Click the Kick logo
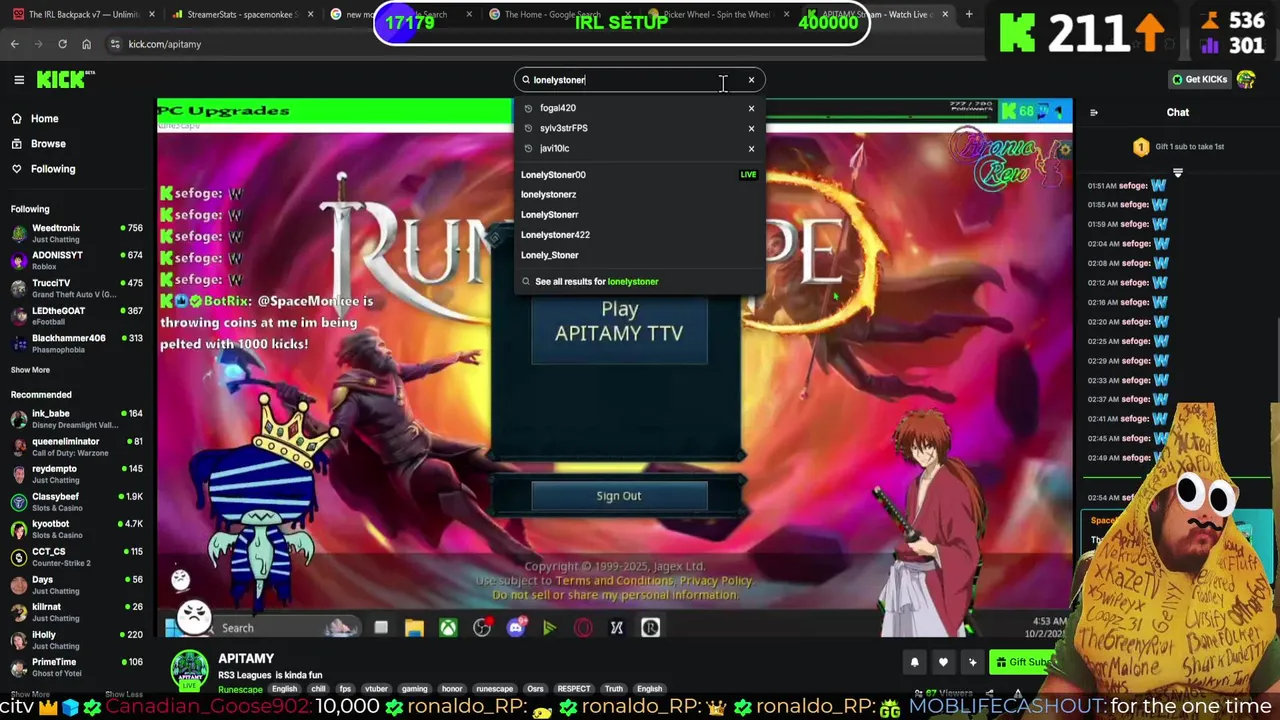 (65, 80)
